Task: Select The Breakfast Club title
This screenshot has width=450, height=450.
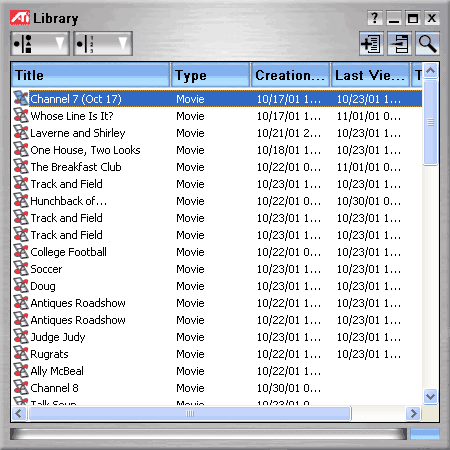Action: tap(76, 167)
